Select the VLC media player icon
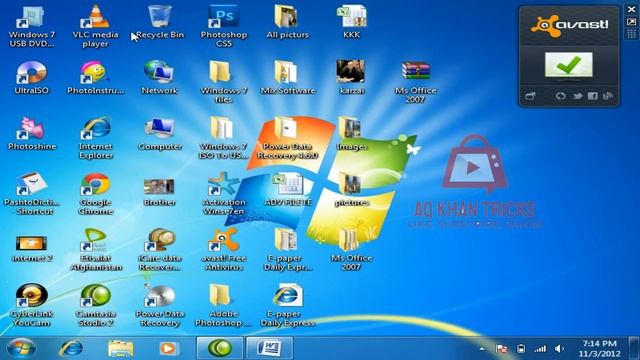640x360 pixels. coord(96,26)
